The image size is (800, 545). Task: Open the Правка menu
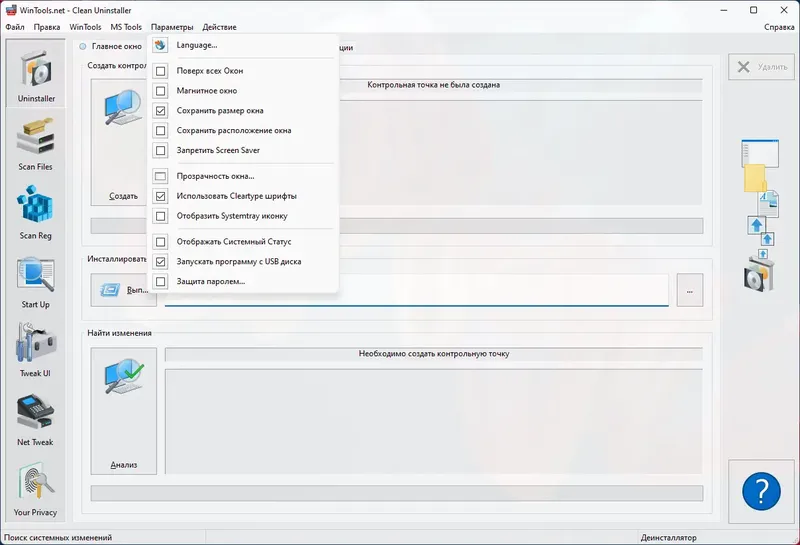(46, 27)
